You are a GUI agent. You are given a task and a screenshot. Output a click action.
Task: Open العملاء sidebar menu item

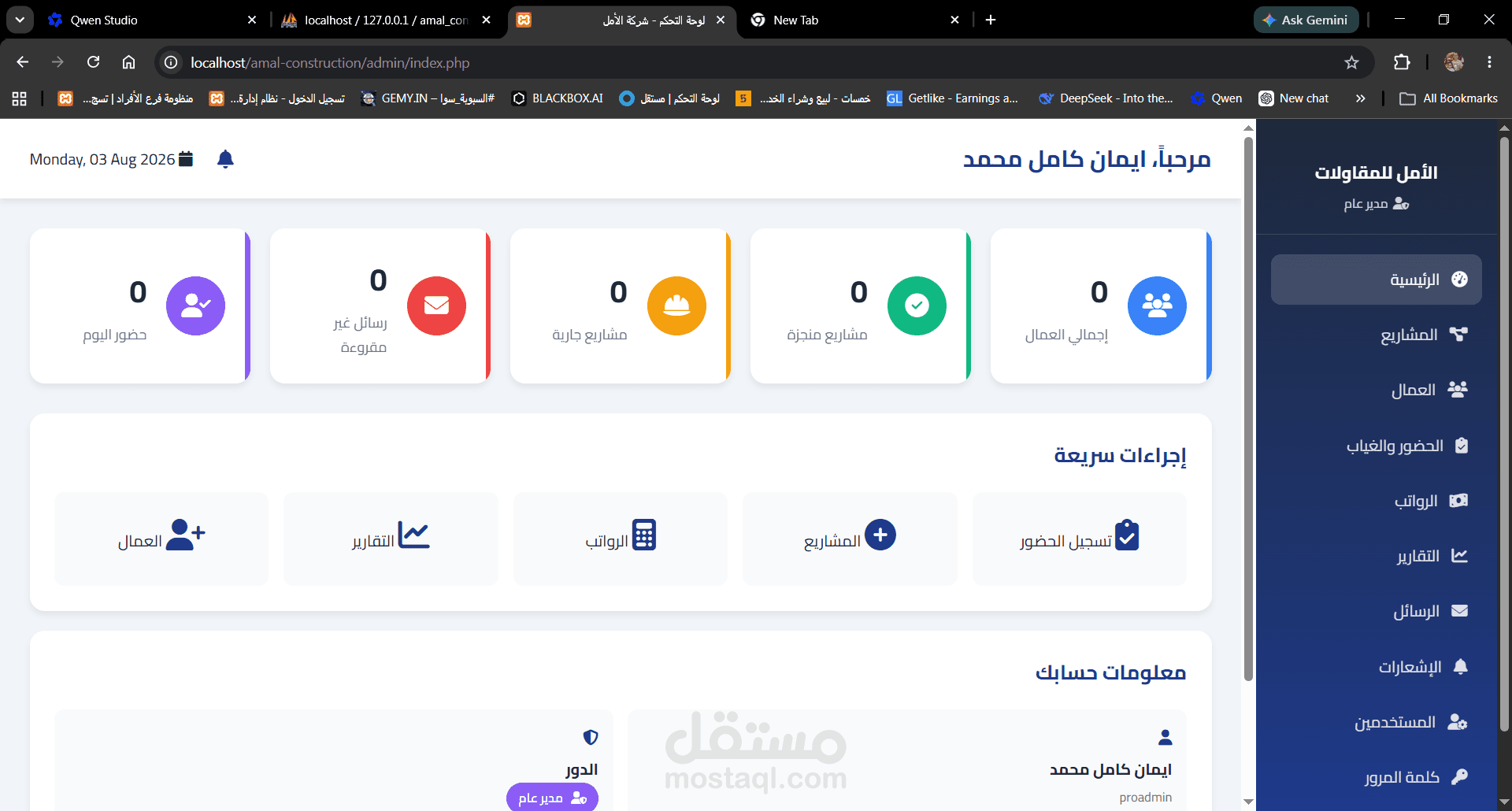(x=1376, y=390)
